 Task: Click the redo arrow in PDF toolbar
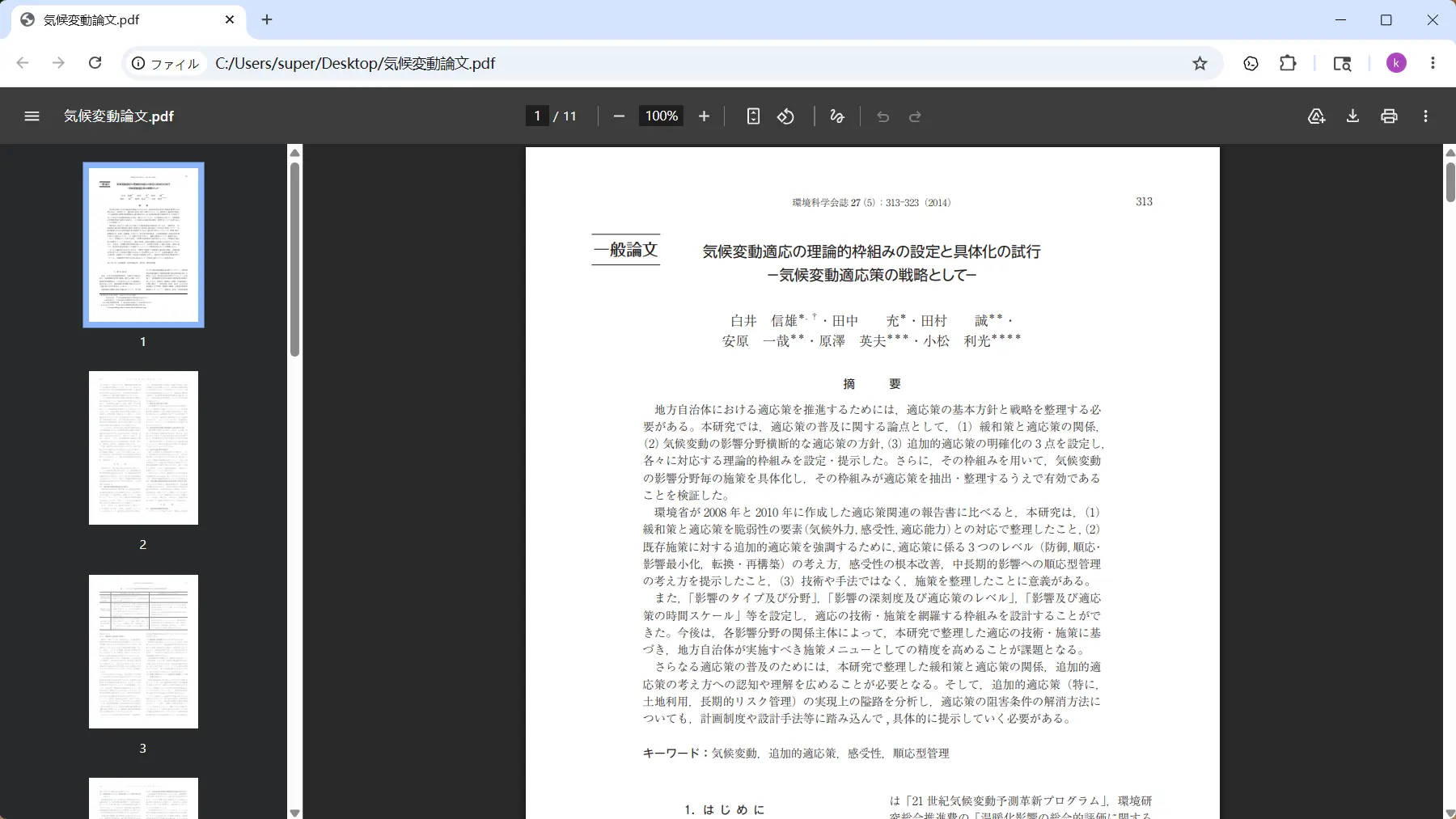[915, 116]
